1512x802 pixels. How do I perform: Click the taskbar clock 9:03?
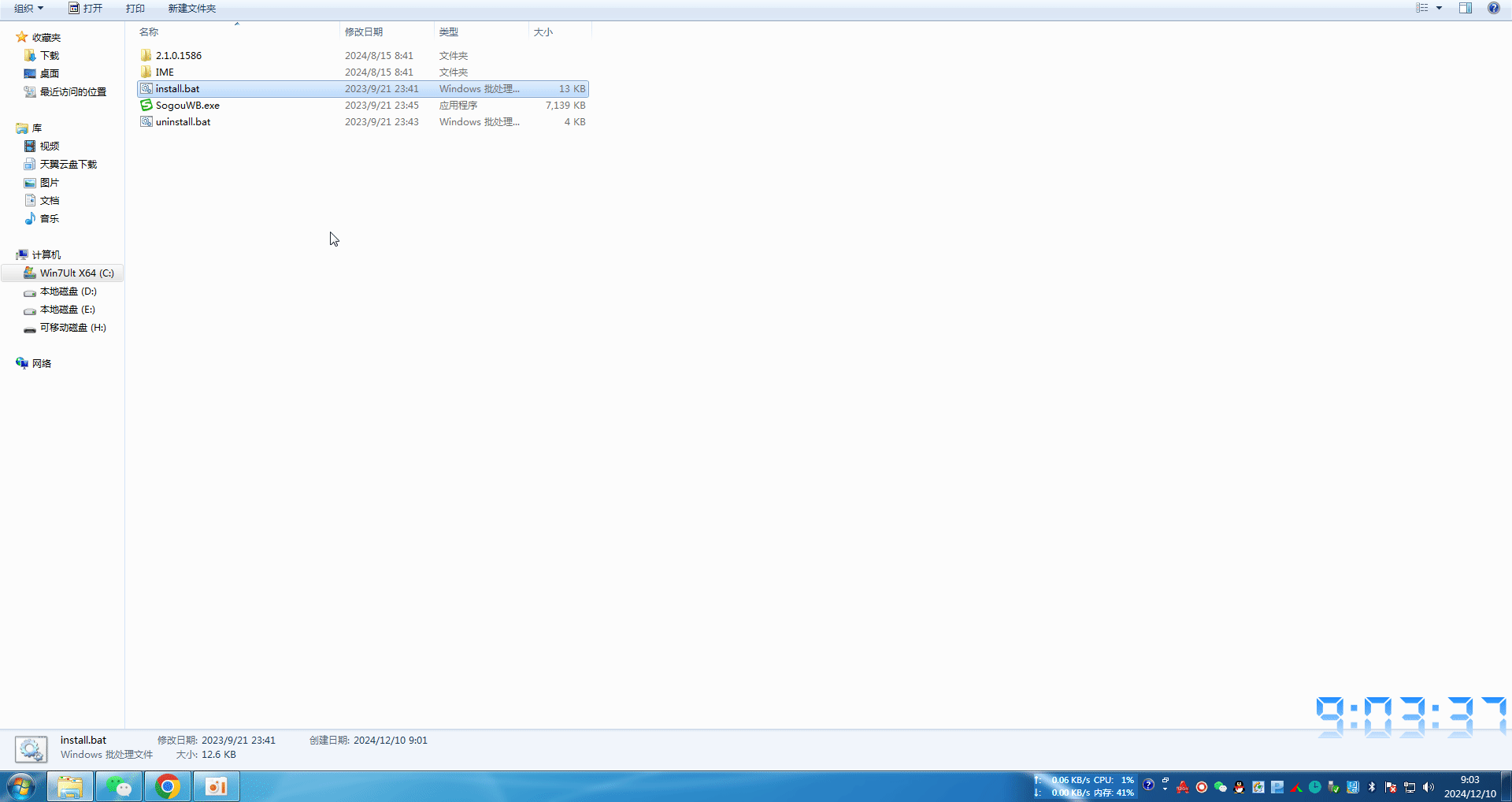click(x=1469, y=786)
